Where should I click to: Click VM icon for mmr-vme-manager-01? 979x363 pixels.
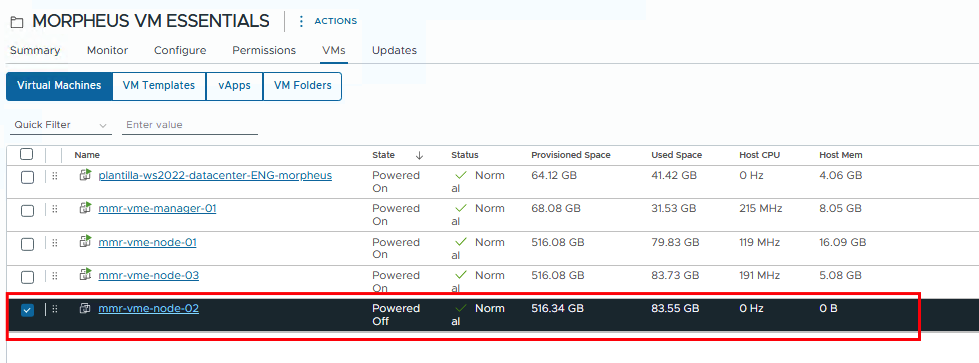(x=86, y=208)
